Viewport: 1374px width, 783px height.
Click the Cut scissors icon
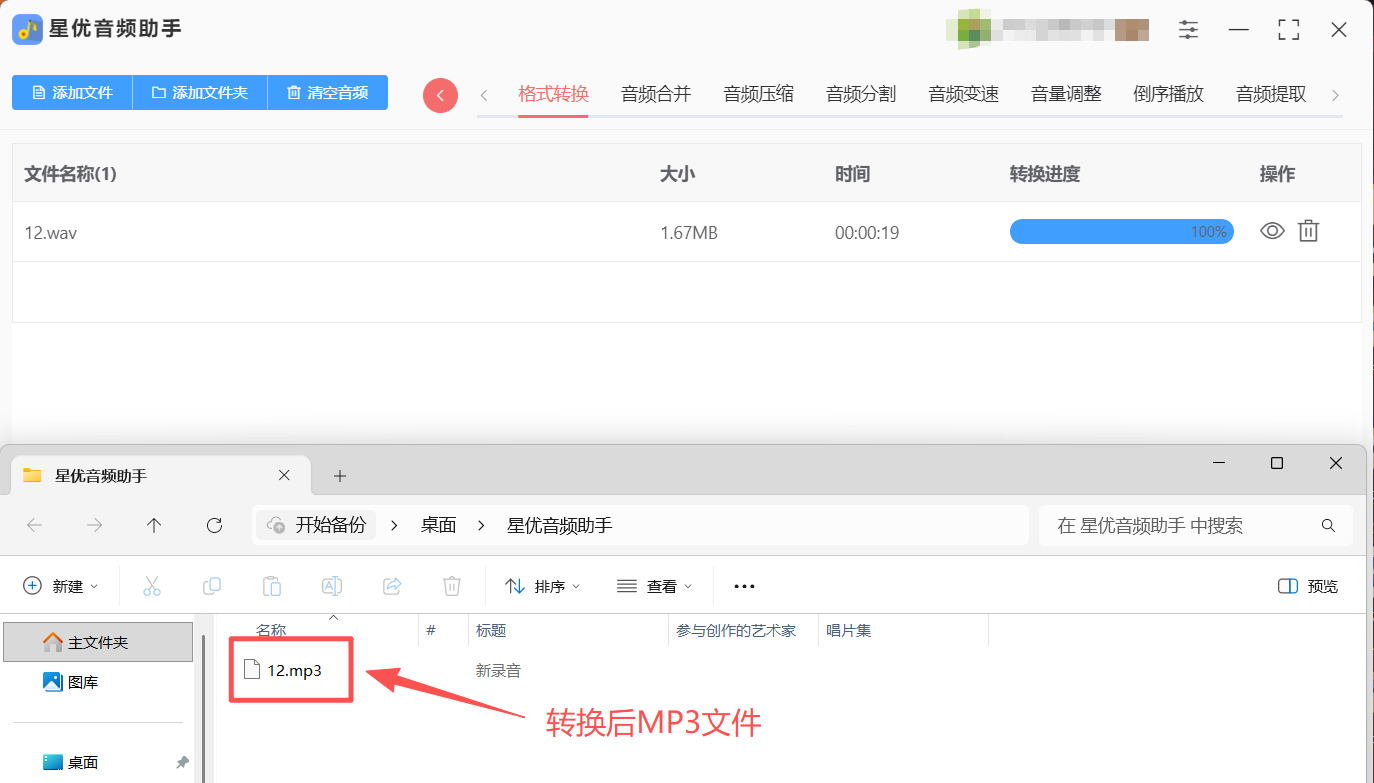152,586
